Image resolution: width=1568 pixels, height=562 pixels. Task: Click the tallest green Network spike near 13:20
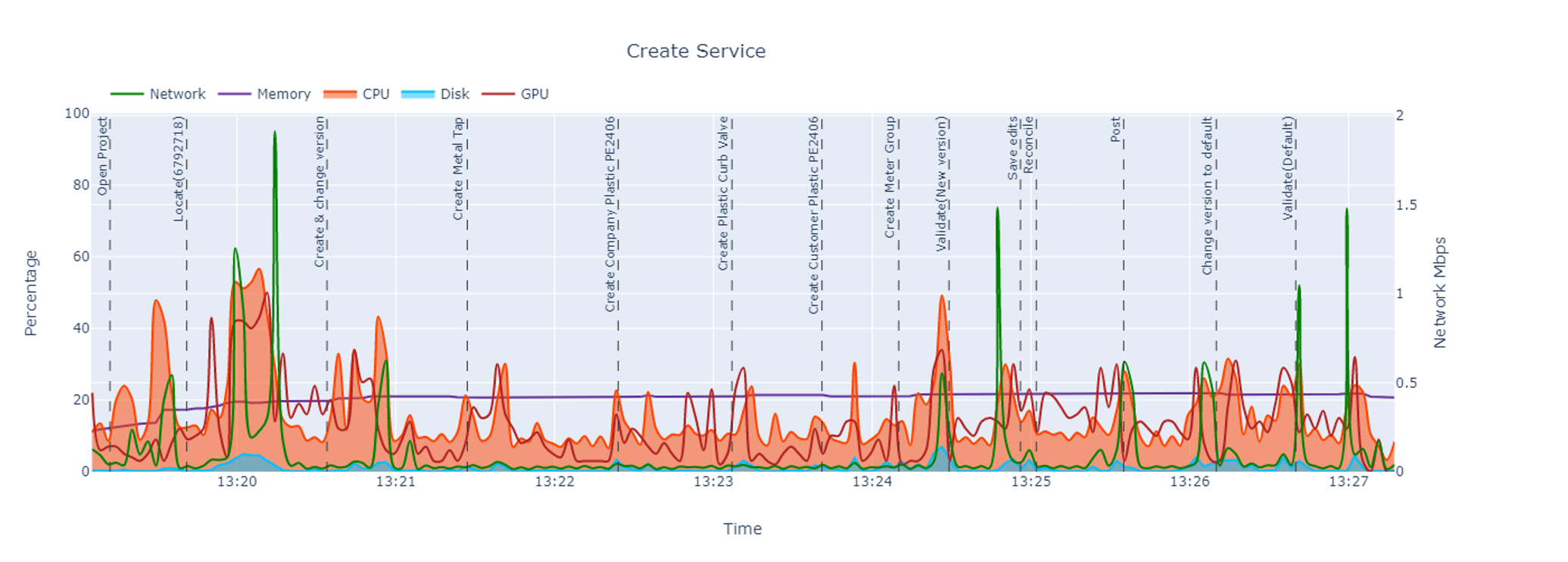(x=275, y=133)
